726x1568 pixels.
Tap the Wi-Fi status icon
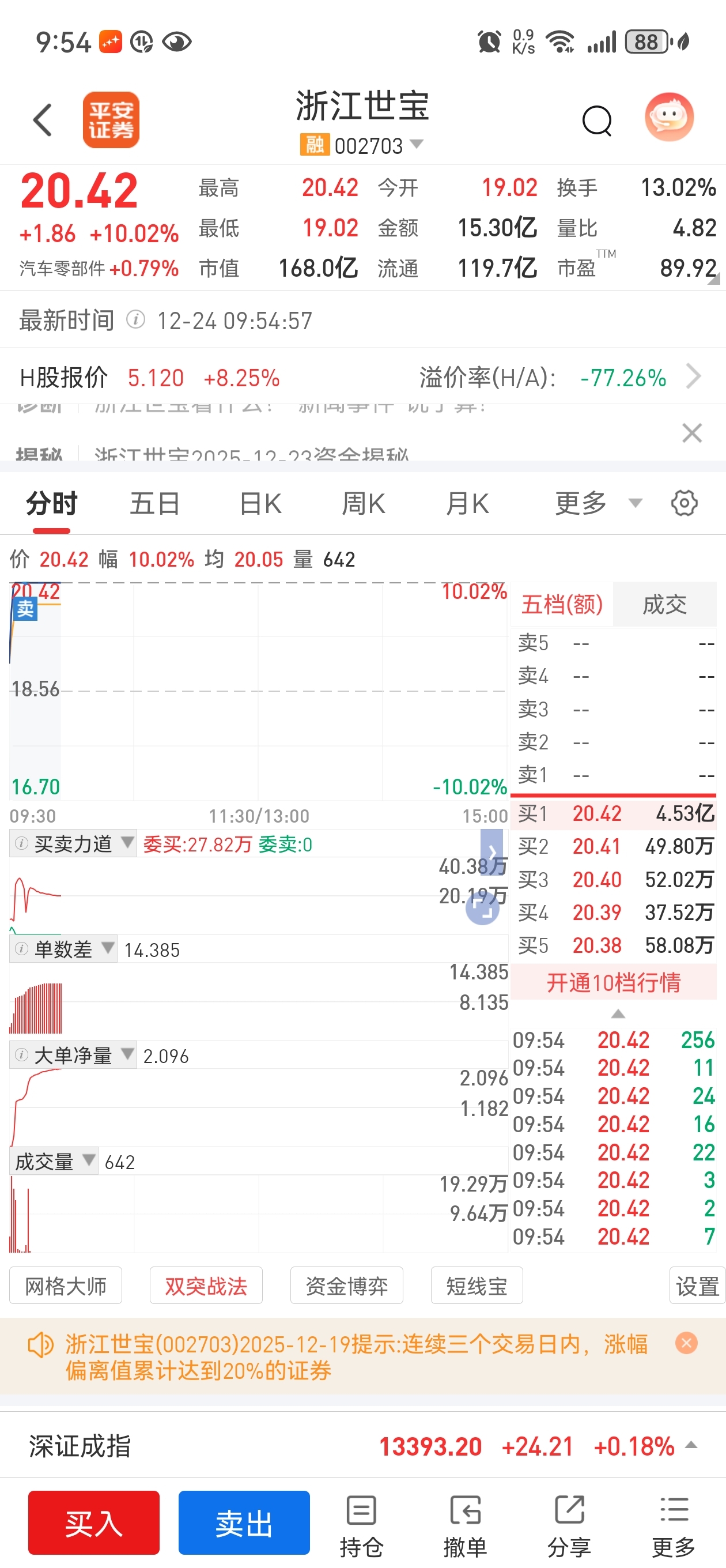click(x=560, y=42)
